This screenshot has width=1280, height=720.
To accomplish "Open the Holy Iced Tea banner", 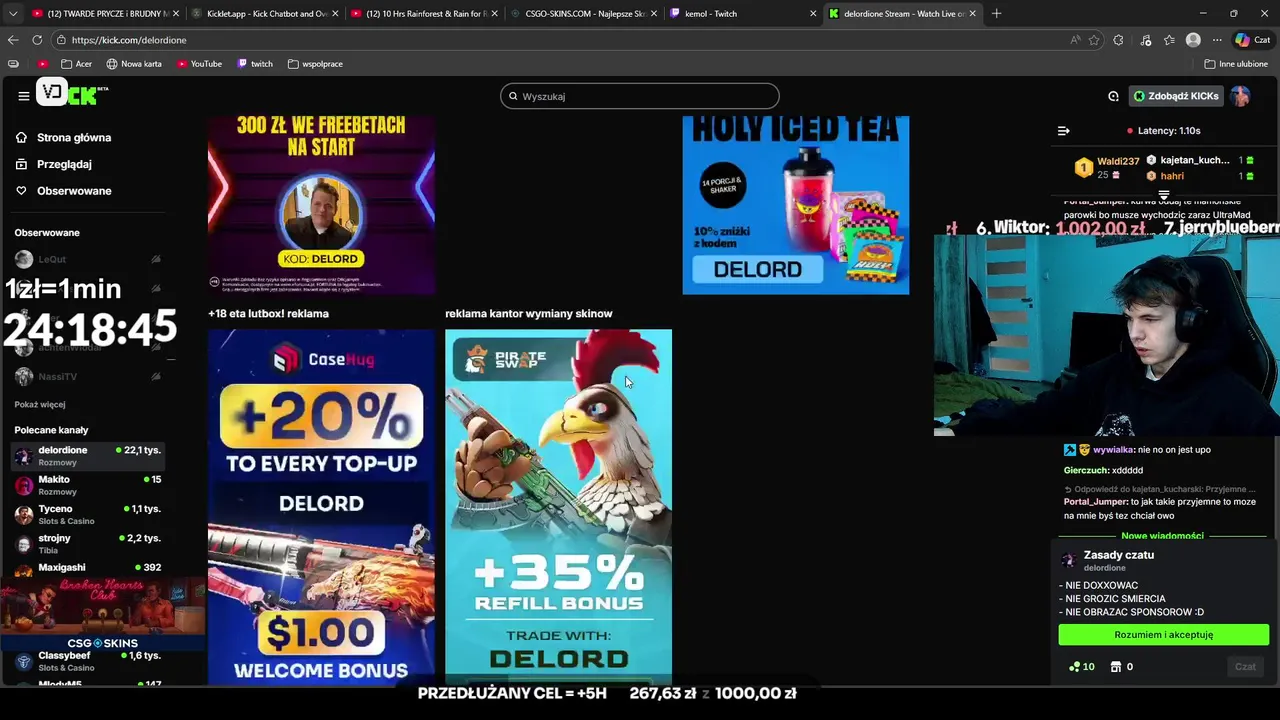I will 795,205.
